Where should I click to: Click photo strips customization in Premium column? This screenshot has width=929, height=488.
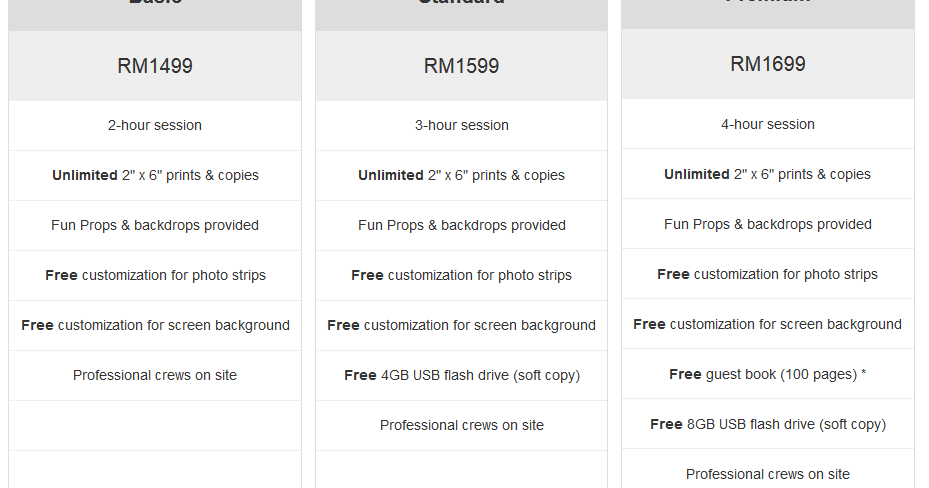767,274
